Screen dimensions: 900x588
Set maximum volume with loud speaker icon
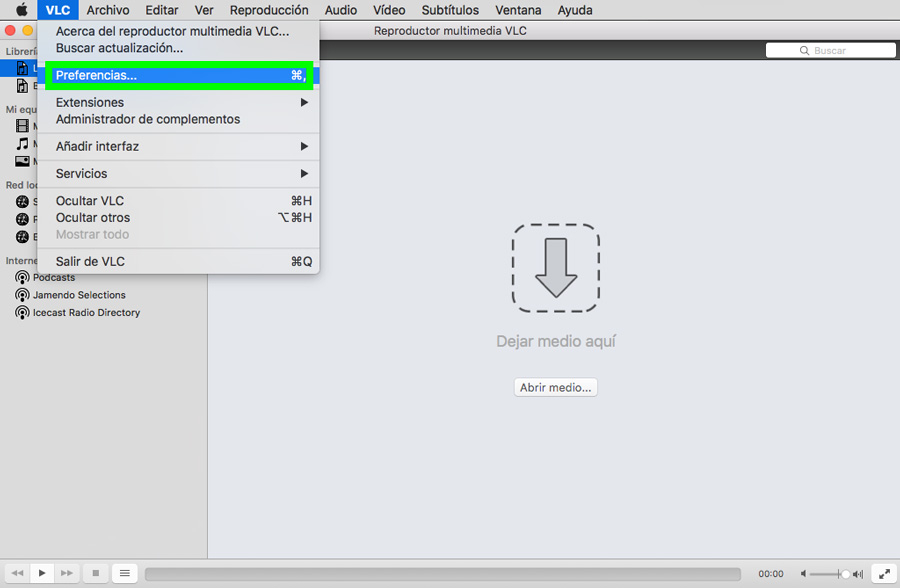(x=858, y=574)
